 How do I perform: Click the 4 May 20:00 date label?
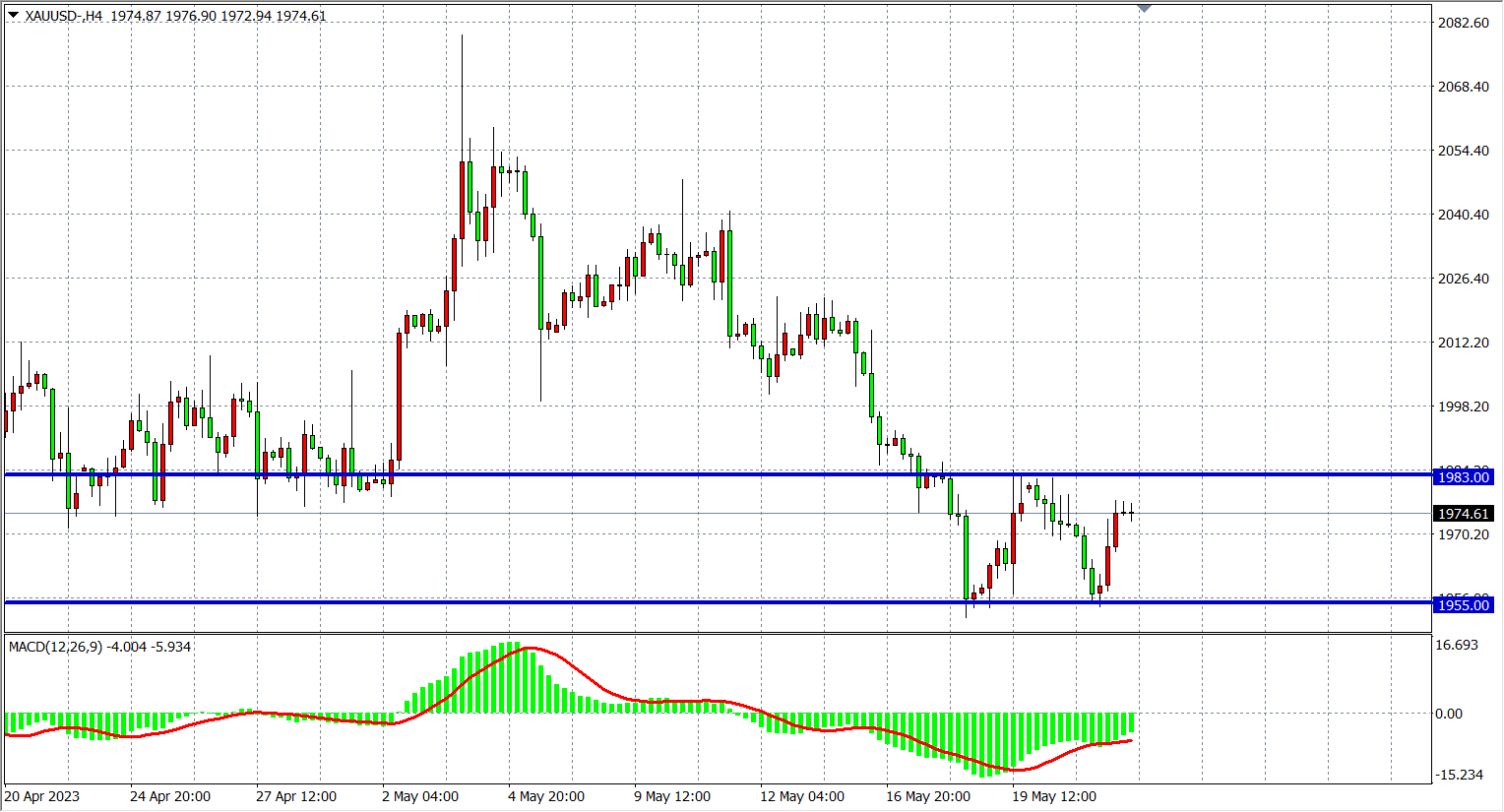(x=546, y=796)
